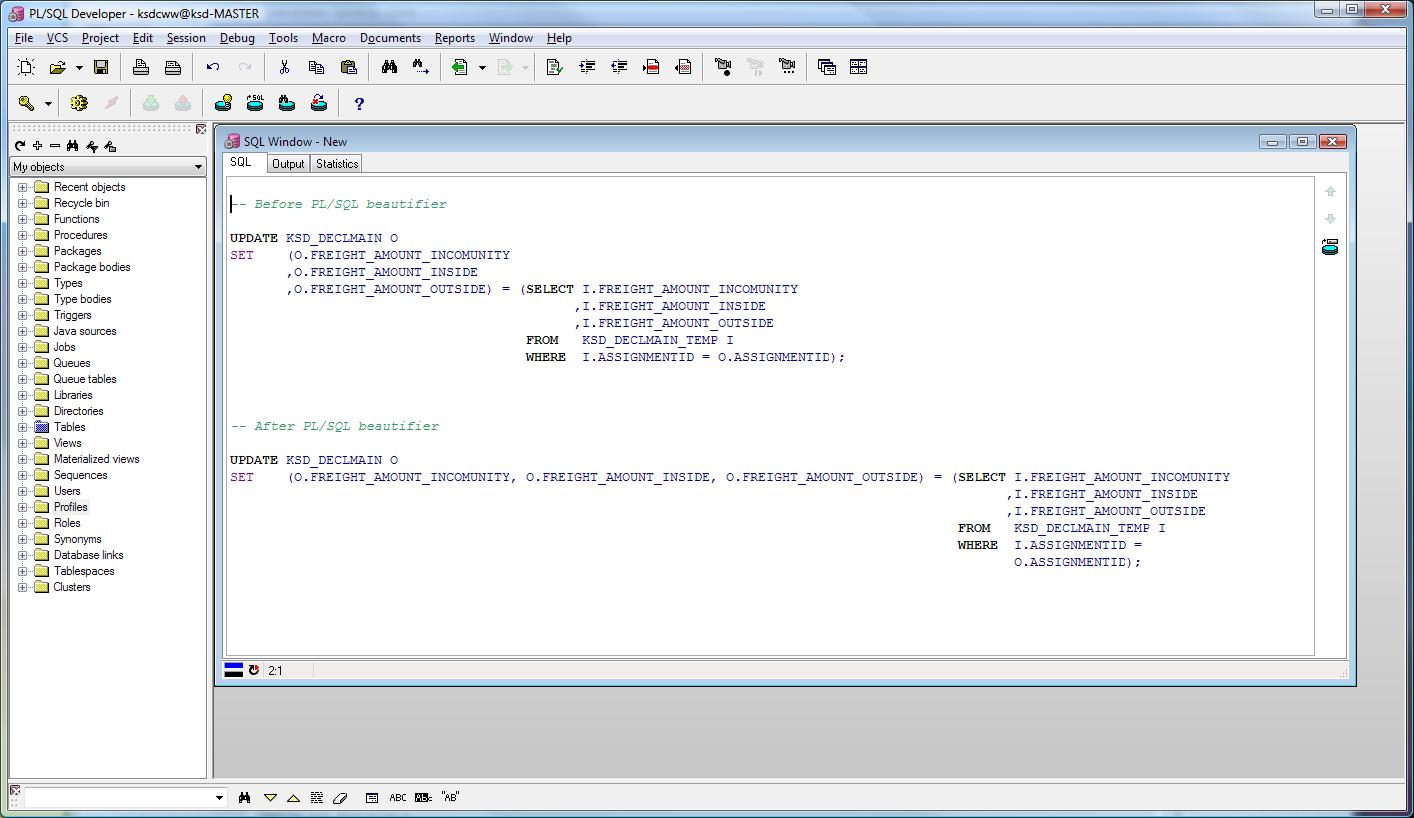Toggle the highlighted Abc whole-word option
Image resolution: width=1414 pixels, height=818 pixels.
point(423,797)
